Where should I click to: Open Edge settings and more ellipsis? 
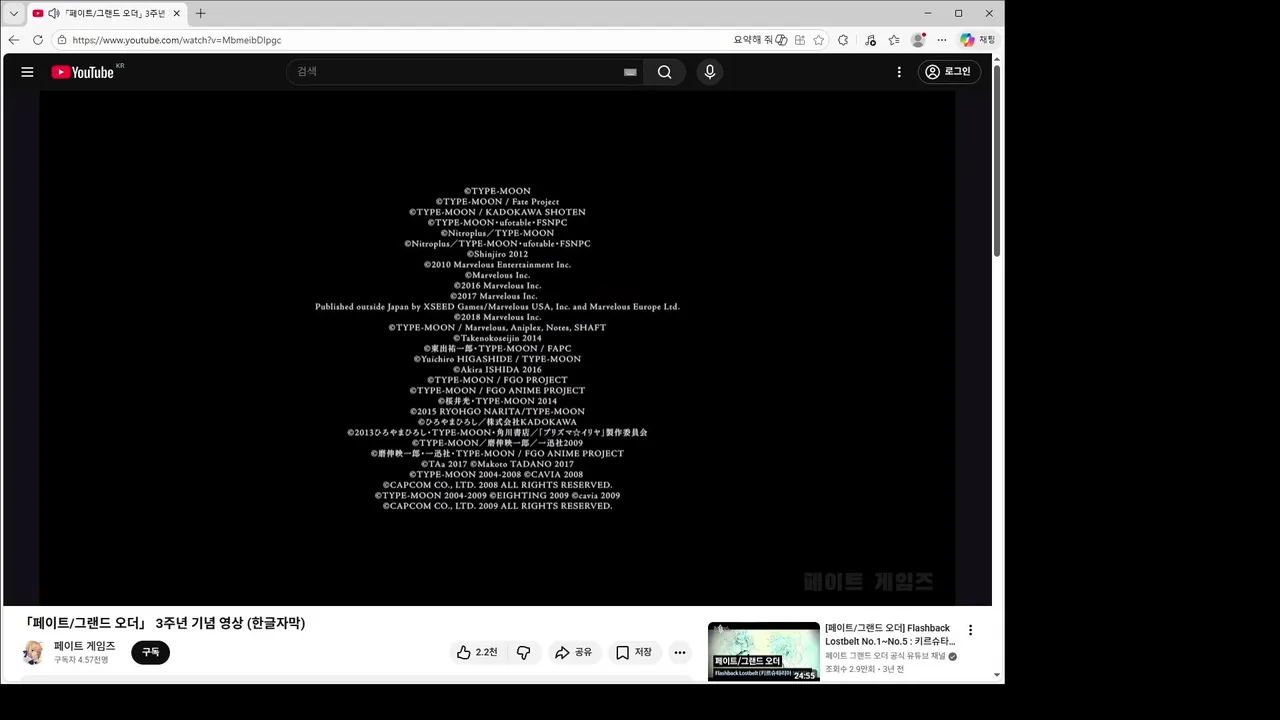point(941,40)
